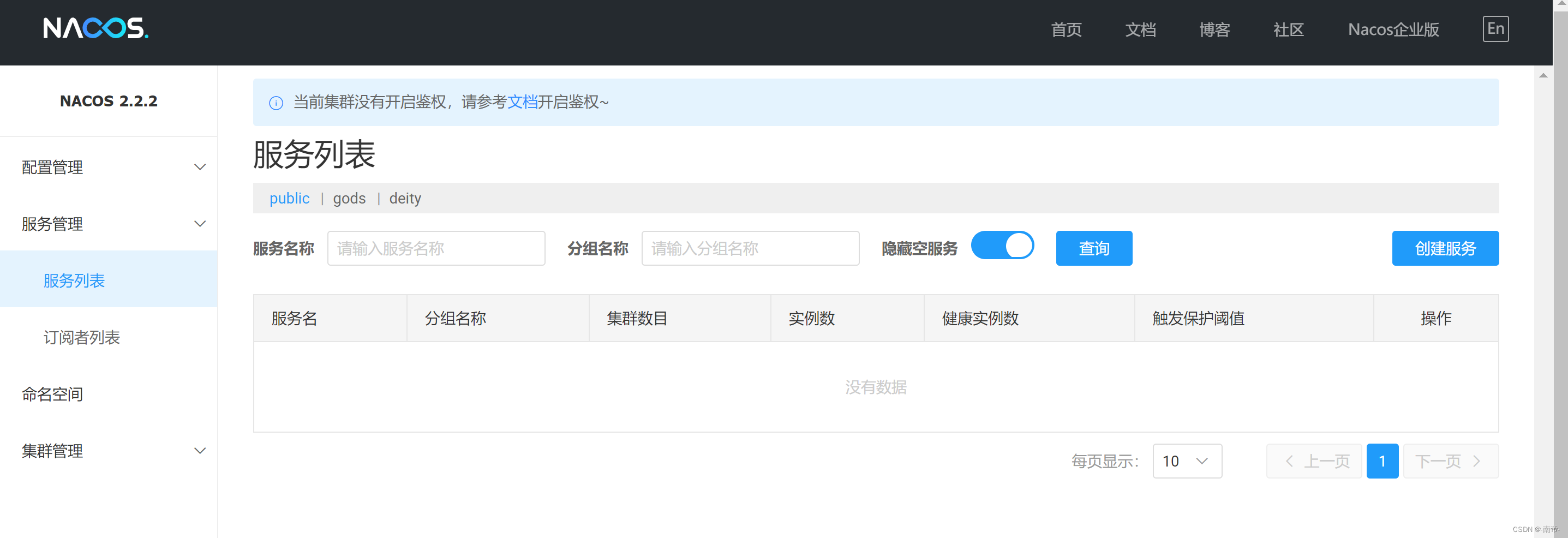Select page 1 in pagination
Screen dimensions: 1568x538
point(1382,461)
